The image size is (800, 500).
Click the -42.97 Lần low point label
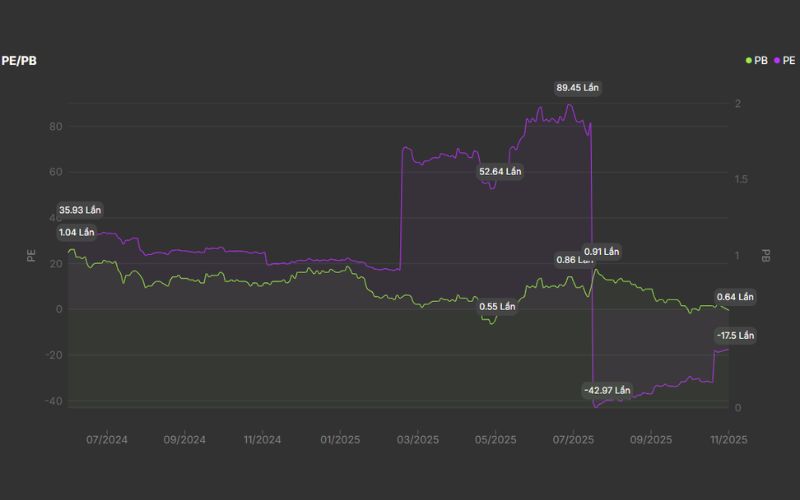(x=608, y=389)
